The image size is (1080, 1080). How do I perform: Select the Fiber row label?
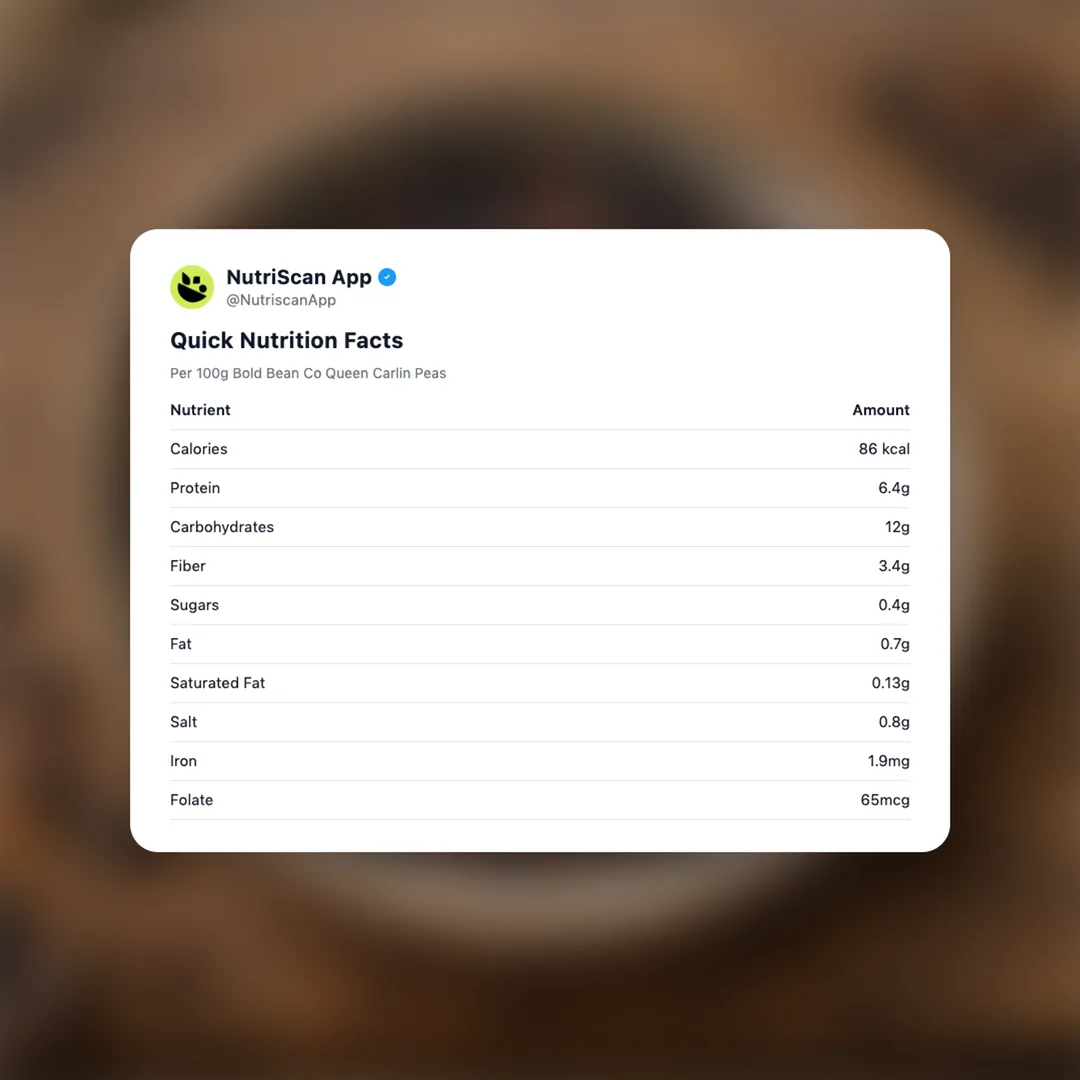188,566
